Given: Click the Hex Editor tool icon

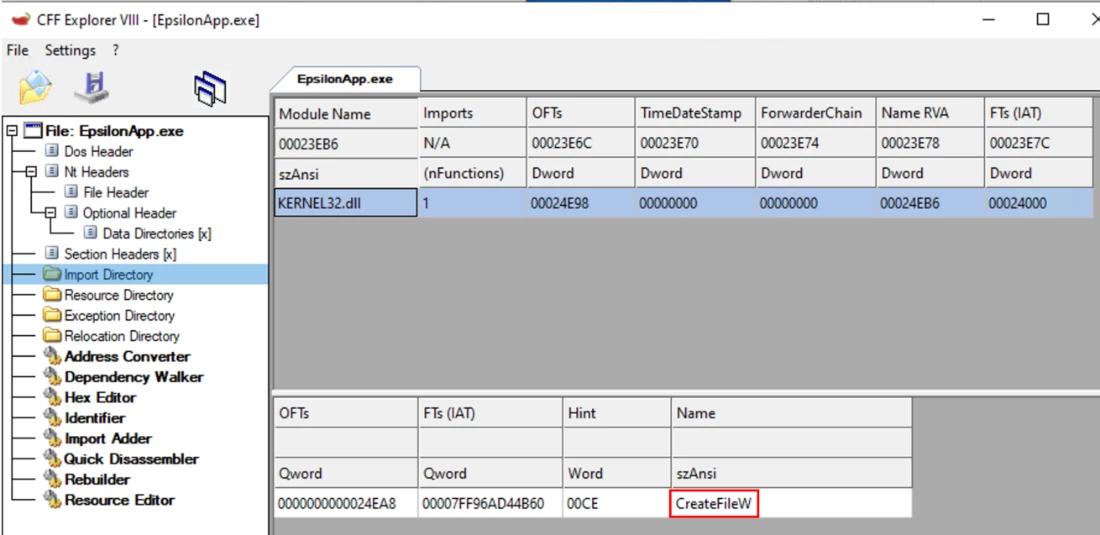Looking at the screenshot, I should [x=53, y=398].
